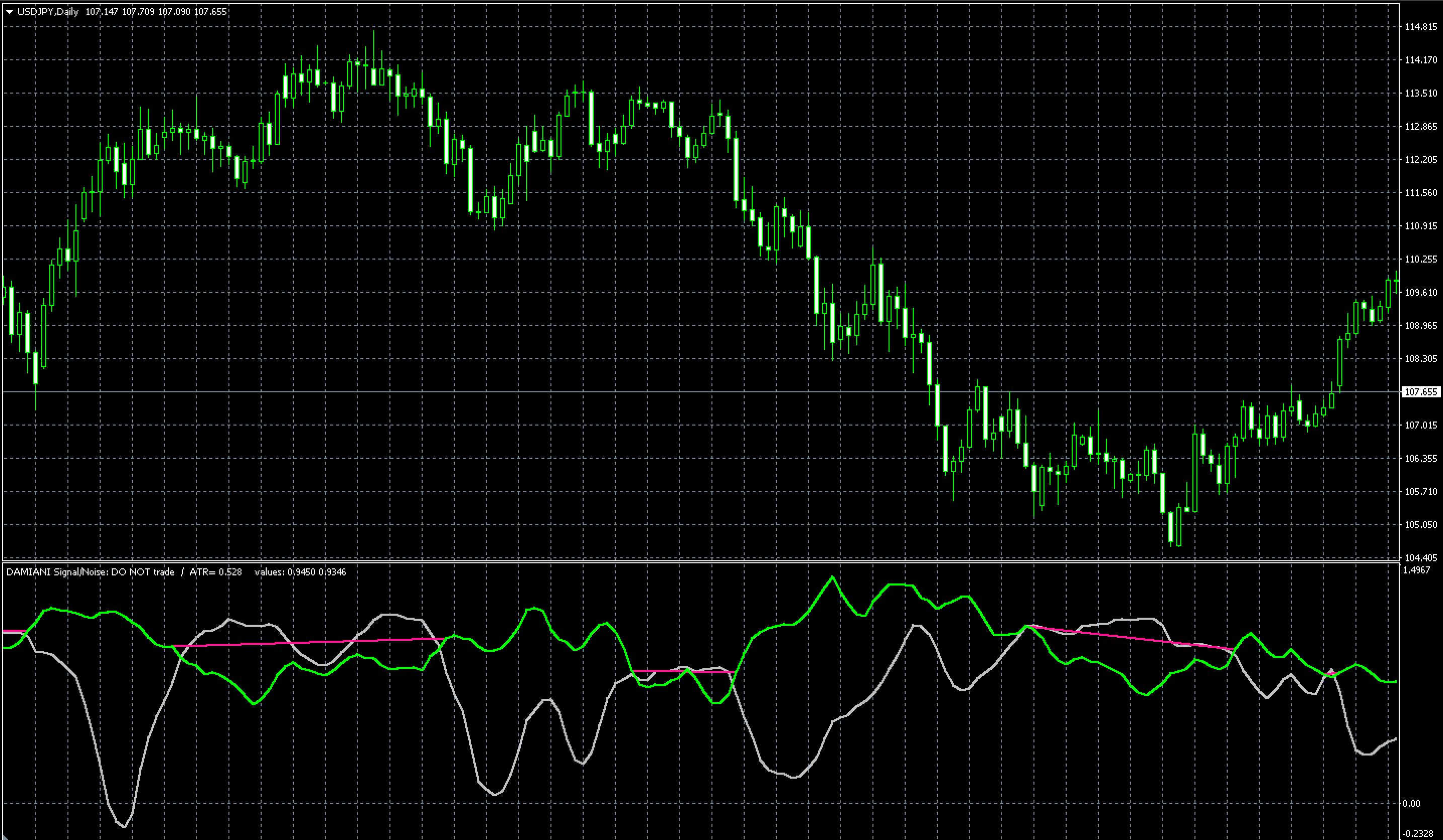Image resolution: width=1443 pixels, height=840 pixels.
Task: Click the 112.865 price axis label
Action: click(x=1421, y=127)
